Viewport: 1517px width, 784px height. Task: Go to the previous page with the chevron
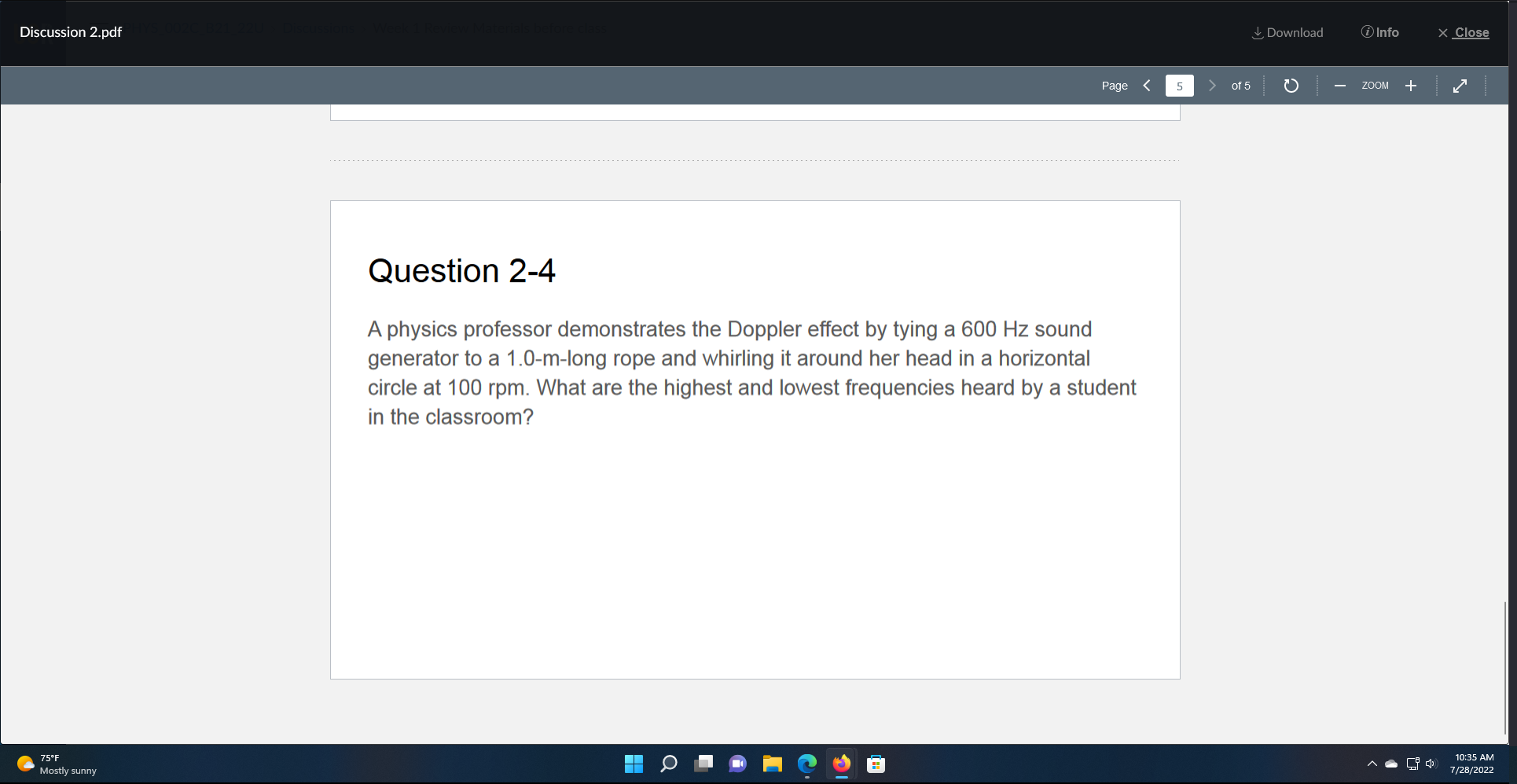click(1147, 85)
